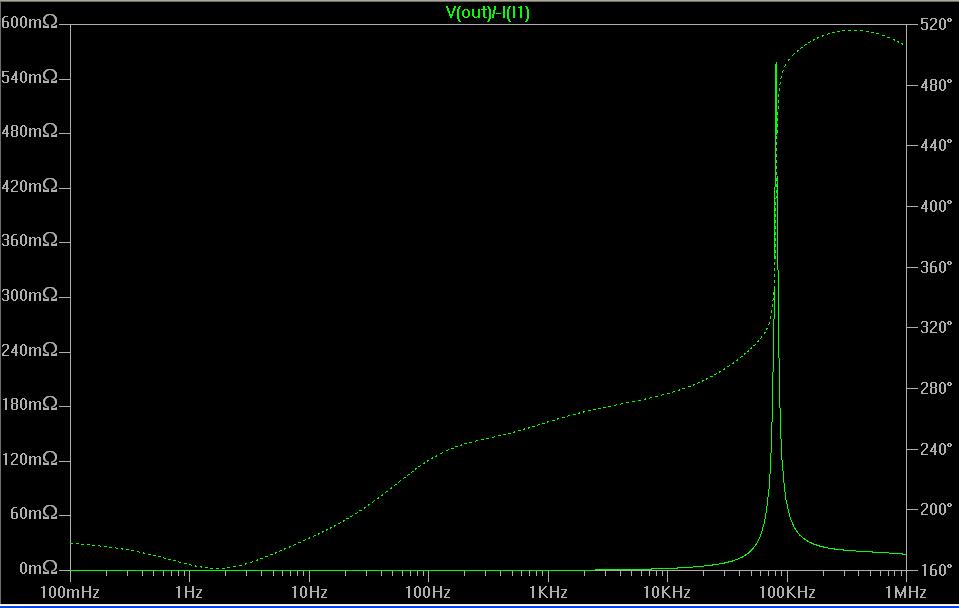Click the 360° phase axis label
Image resolution: width=959 pixels, height=608 pixels.
click(936, 267)
